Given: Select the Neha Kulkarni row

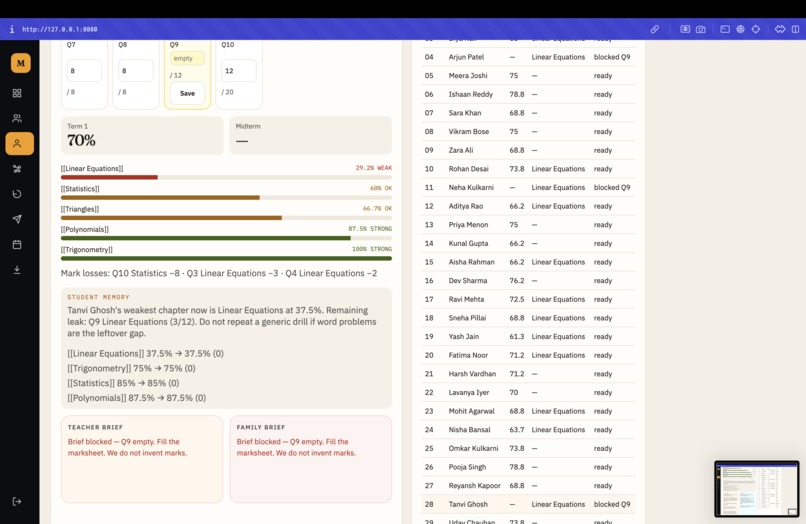Looking at the screenshot, I should (528, 187).
